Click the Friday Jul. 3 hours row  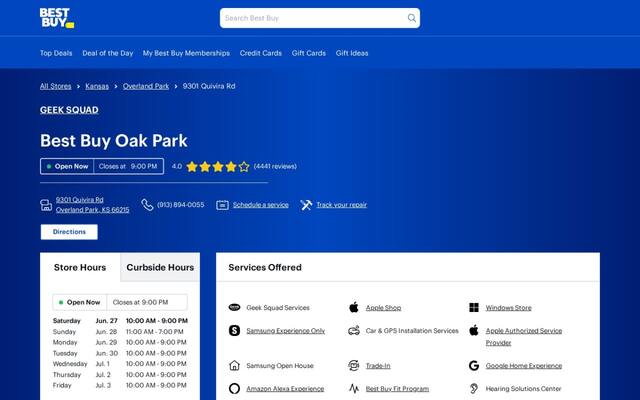point(120,385)
